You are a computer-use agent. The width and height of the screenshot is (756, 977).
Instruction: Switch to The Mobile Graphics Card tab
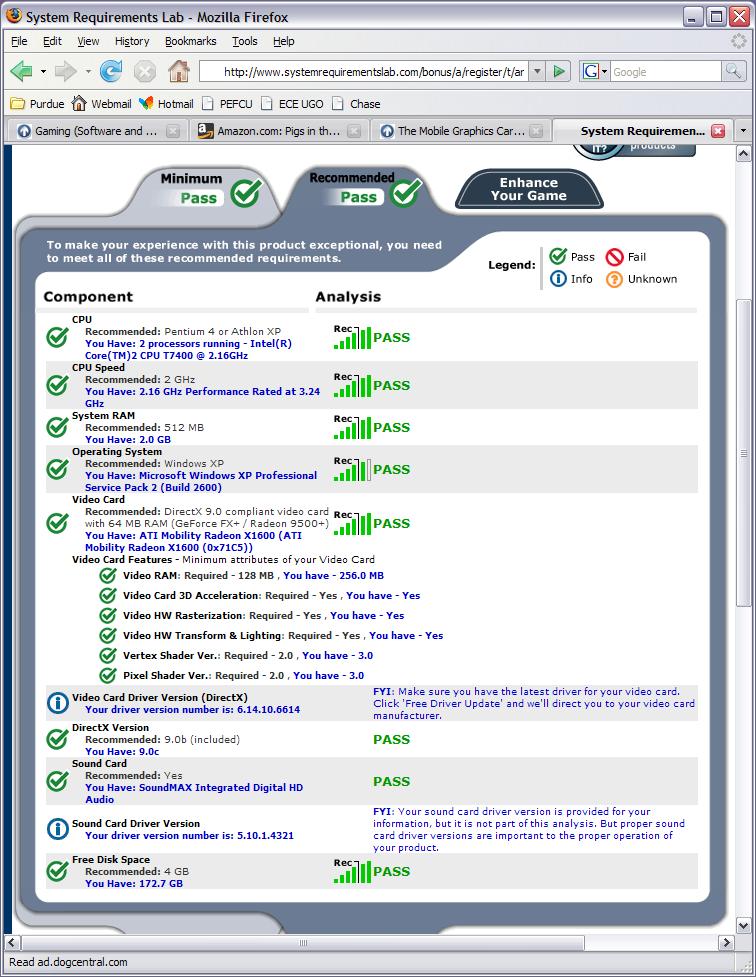tap(459, 131)
